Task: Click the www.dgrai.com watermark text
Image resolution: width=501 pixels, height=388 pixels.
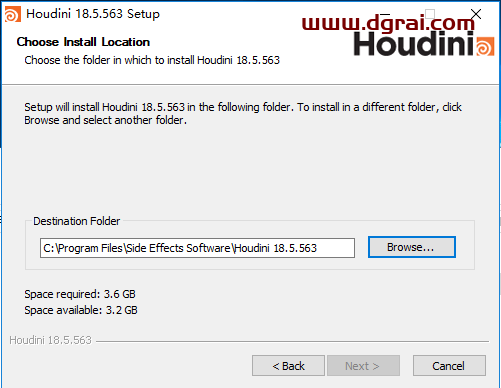Action: pyautogui.click(x=388, y=23)
